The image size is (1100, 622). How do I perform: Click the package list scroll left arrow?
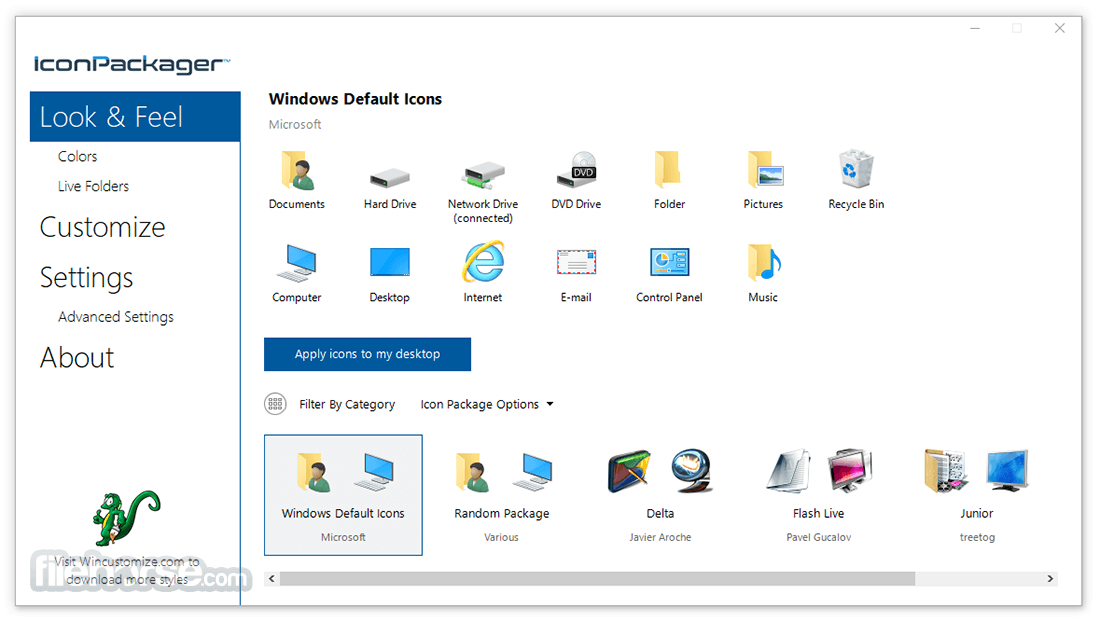click(271, 579)
